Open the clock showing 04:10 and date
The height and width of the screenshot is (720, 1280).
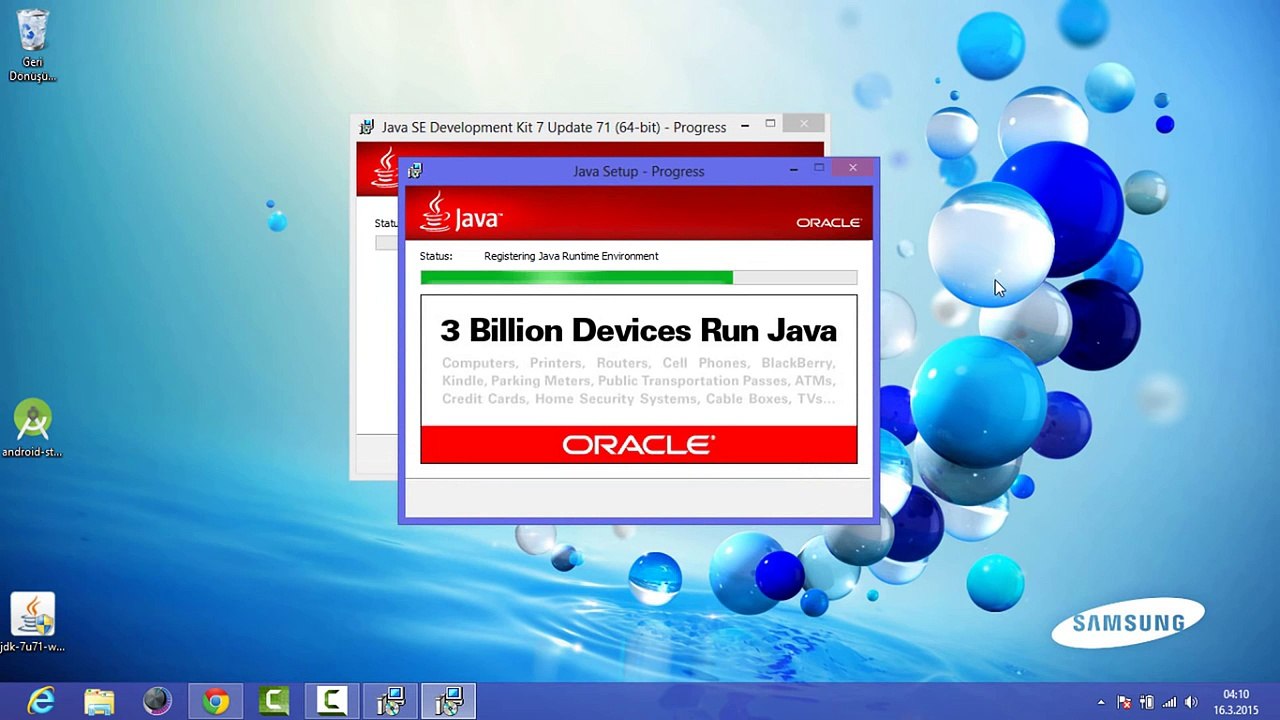pos(1236,702)
